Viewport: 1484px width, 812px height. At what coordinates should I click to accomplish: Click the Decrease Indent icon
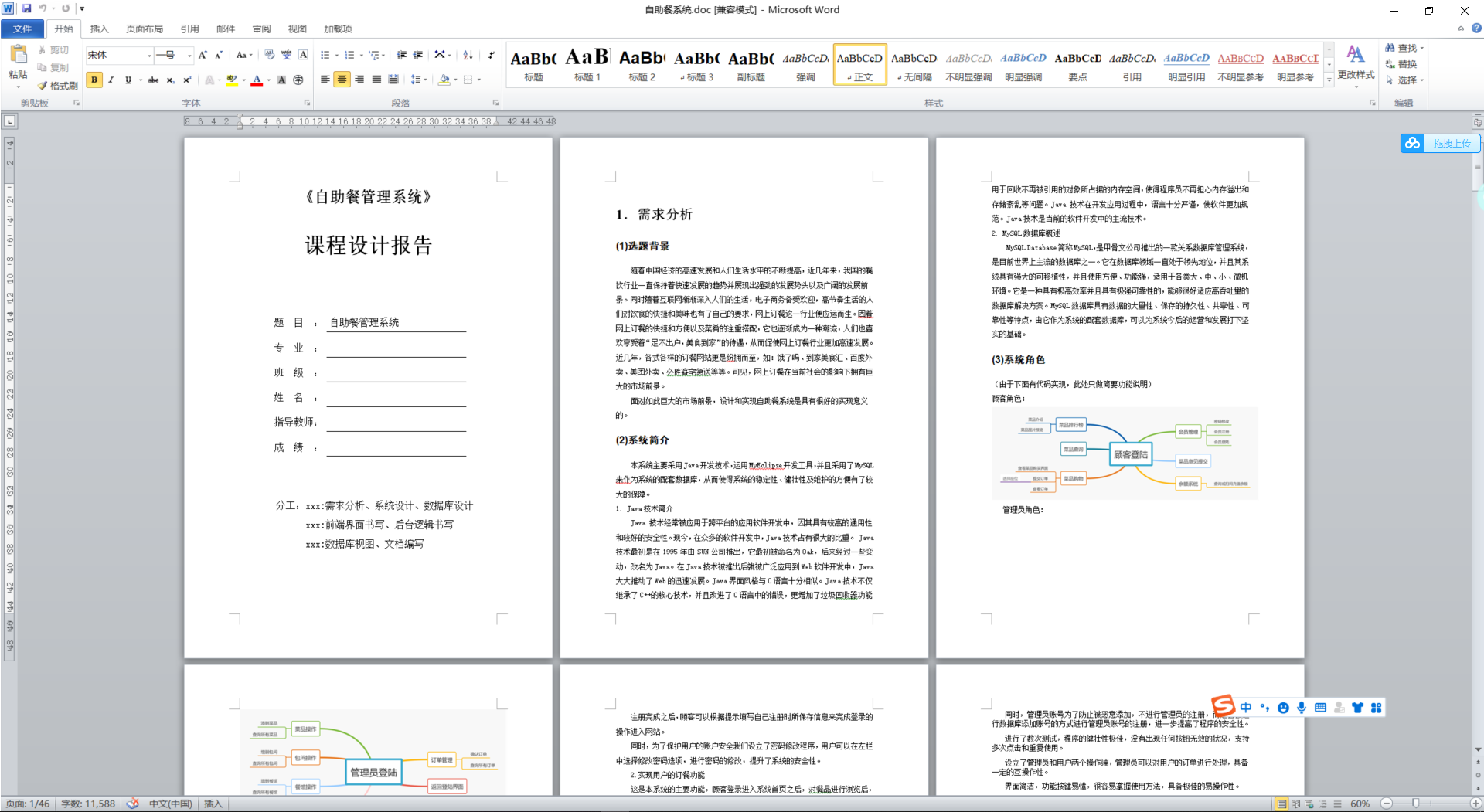[x=401, y=55]
